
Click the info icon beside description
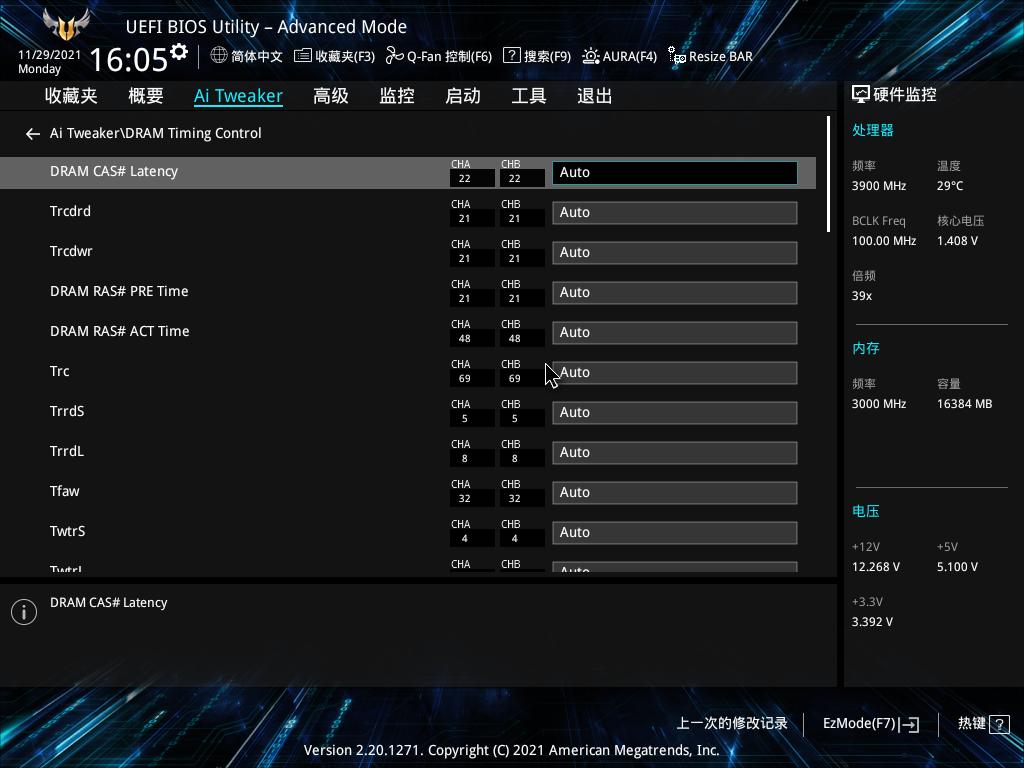(24, 612)
